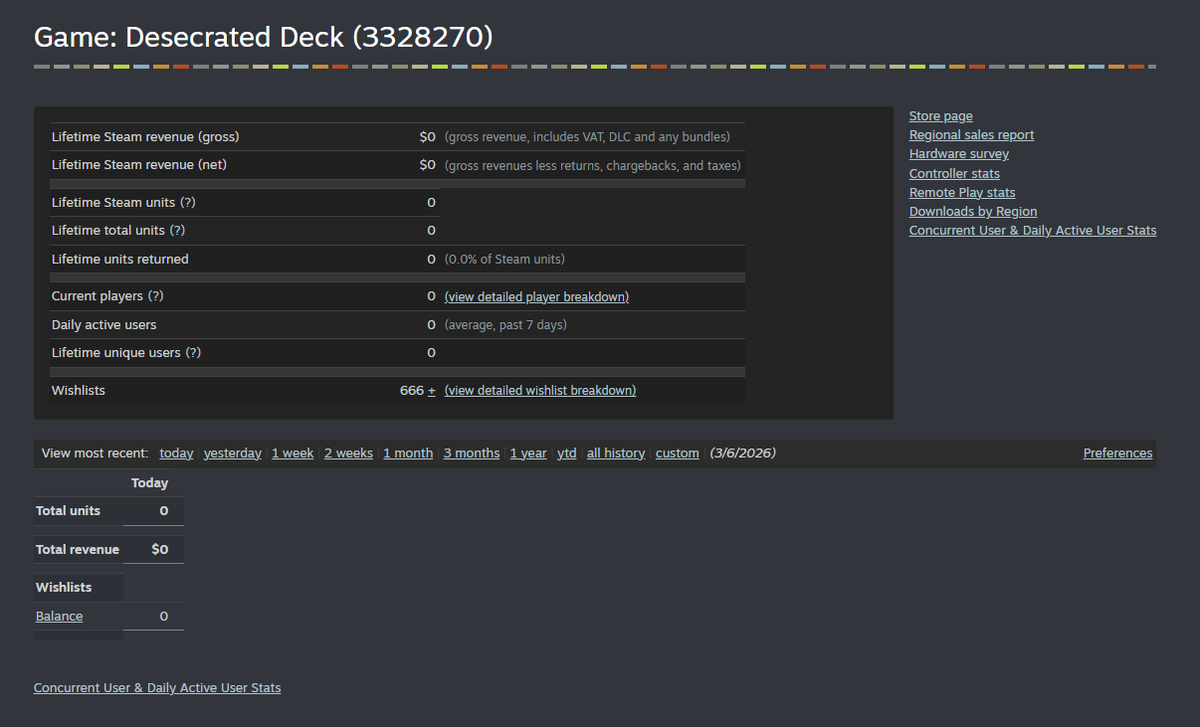The height and width of the screenshot is (727, 1200).
Task: Choose a custom date range
Action: 677,453
